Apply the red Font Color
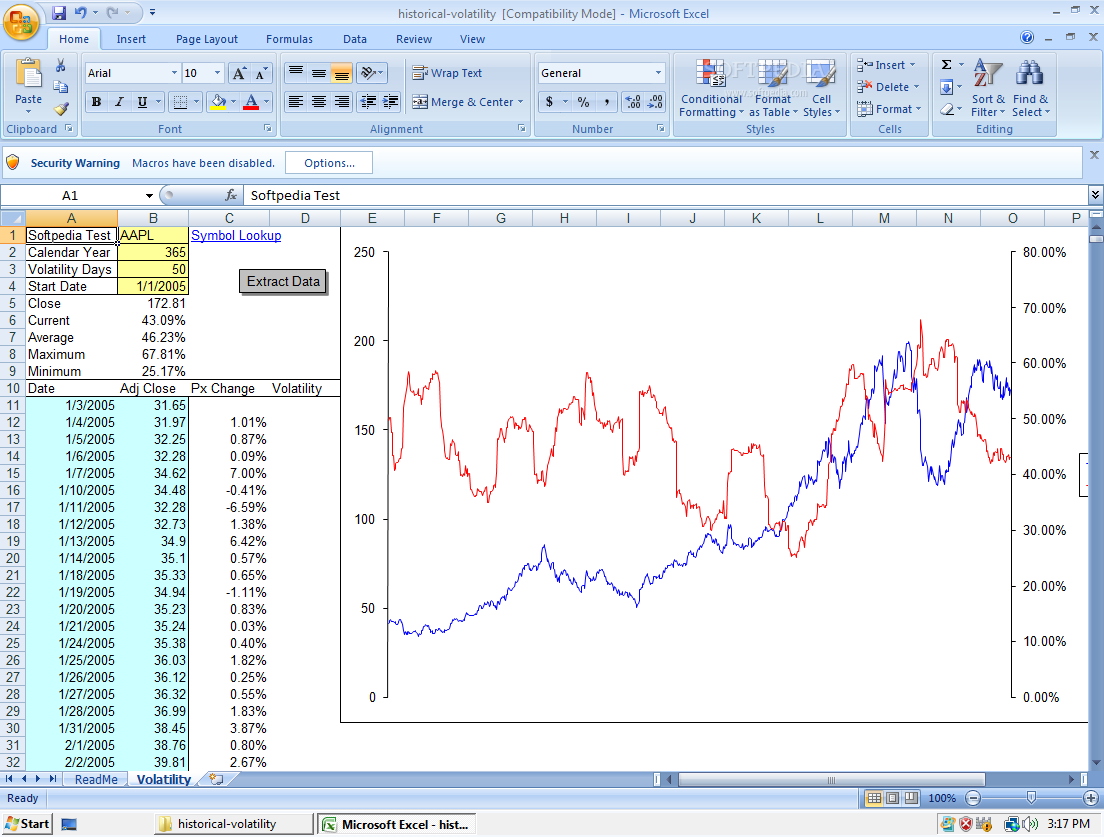 (251, 102)
